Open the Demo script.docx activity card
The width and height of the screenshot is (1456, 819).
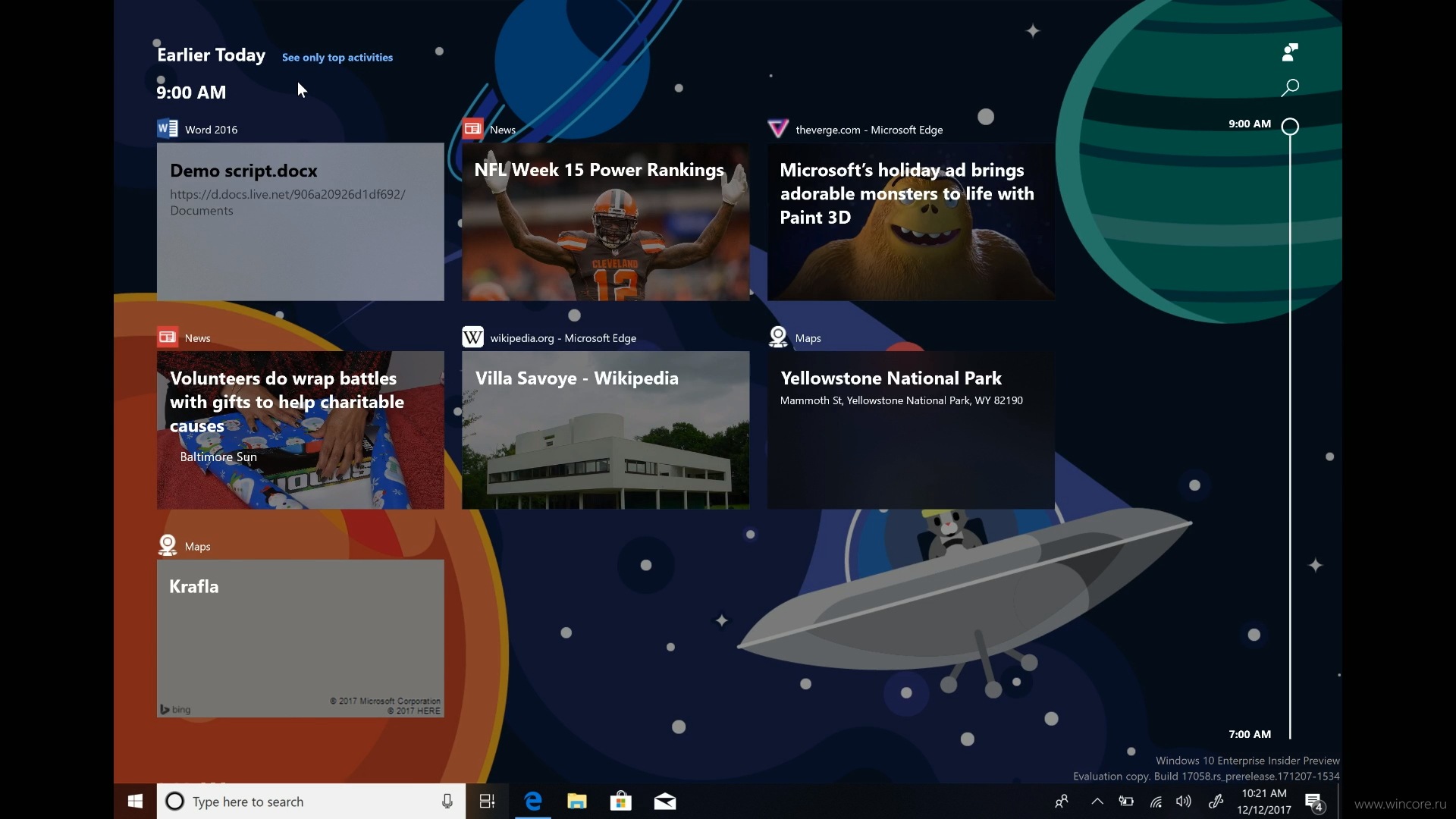[300, 221]
